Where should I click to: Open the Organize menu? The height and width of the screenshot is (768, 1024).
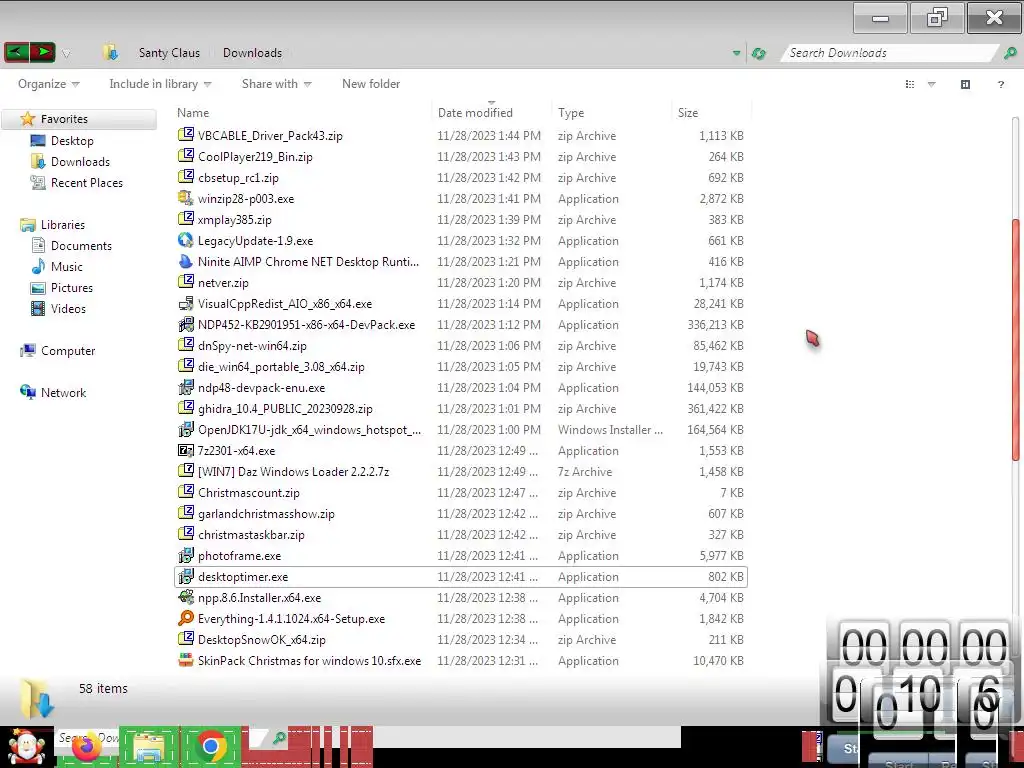(48, 84)
